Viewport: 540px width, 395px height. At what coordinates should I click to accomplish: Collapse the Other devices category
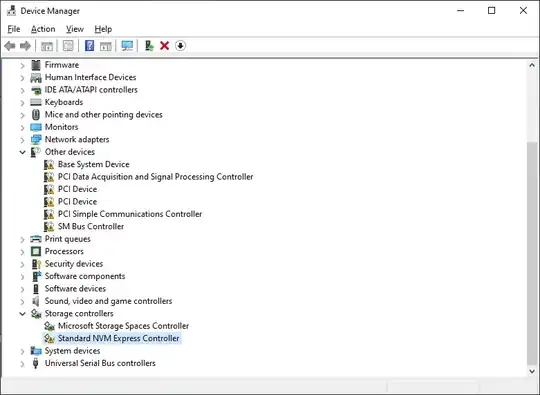[x=22, y=152]
